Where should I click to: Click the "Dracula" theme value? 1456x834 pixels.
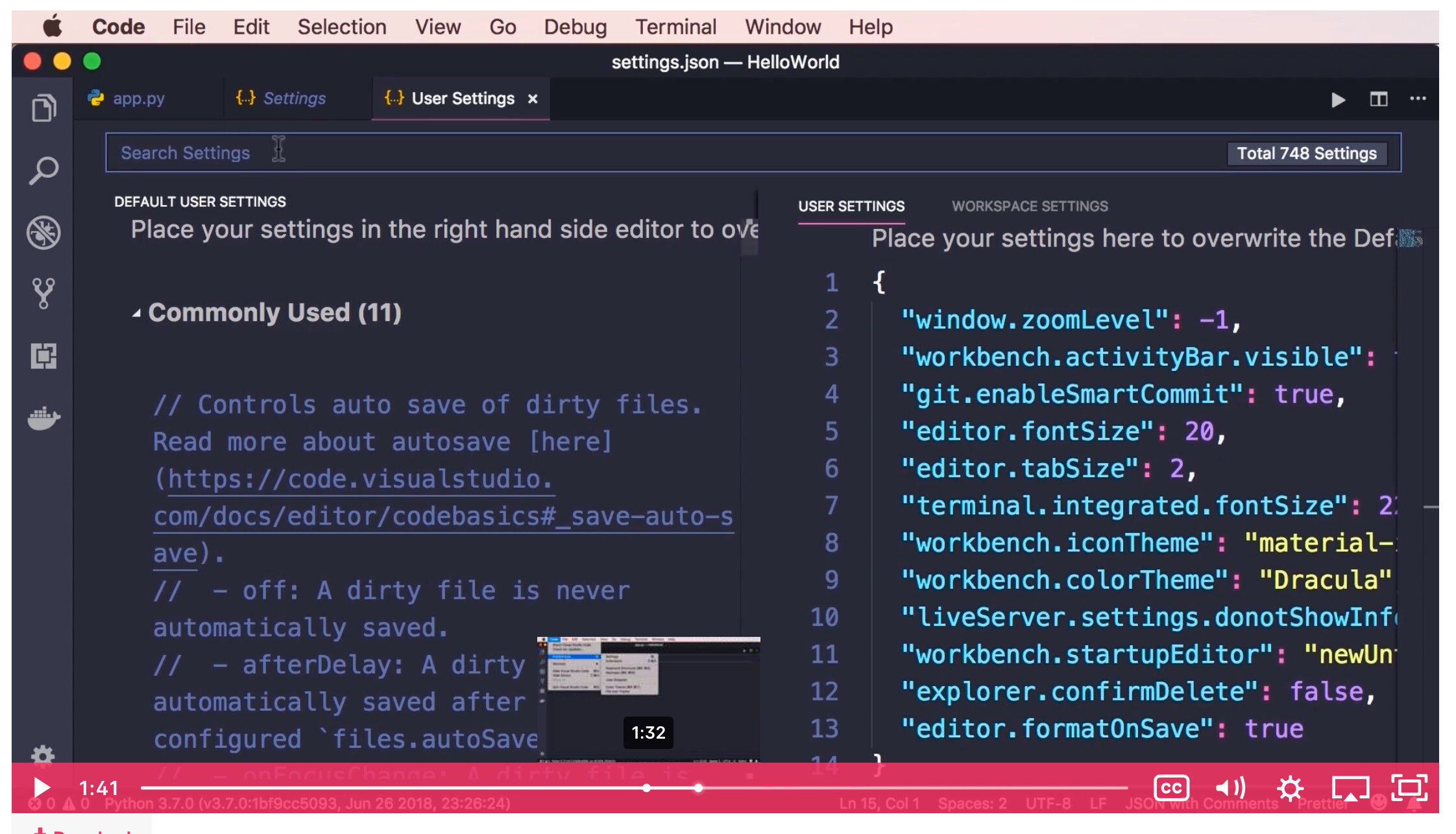pos(1326,580)
